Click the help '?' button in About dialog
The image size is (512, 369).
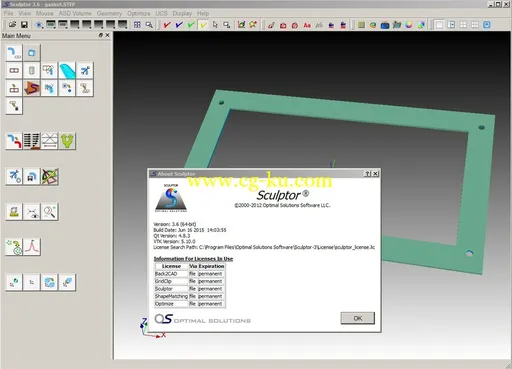pyautogui.click(x=367, y=174)
